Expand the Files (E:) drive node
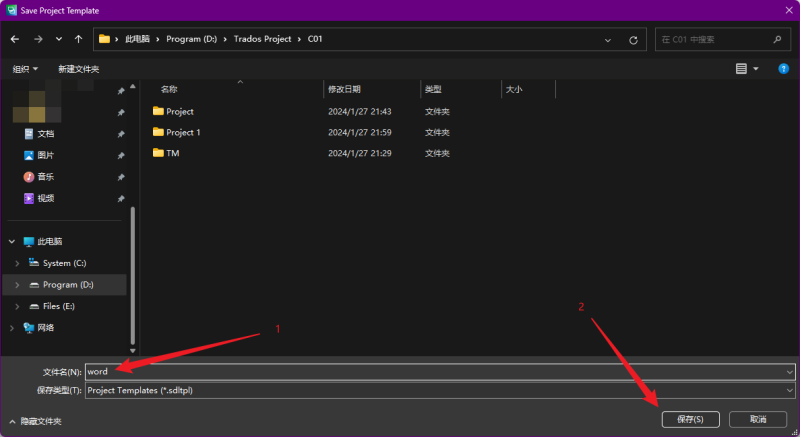Viewport: 800px width, 437px height. [16, 306]
